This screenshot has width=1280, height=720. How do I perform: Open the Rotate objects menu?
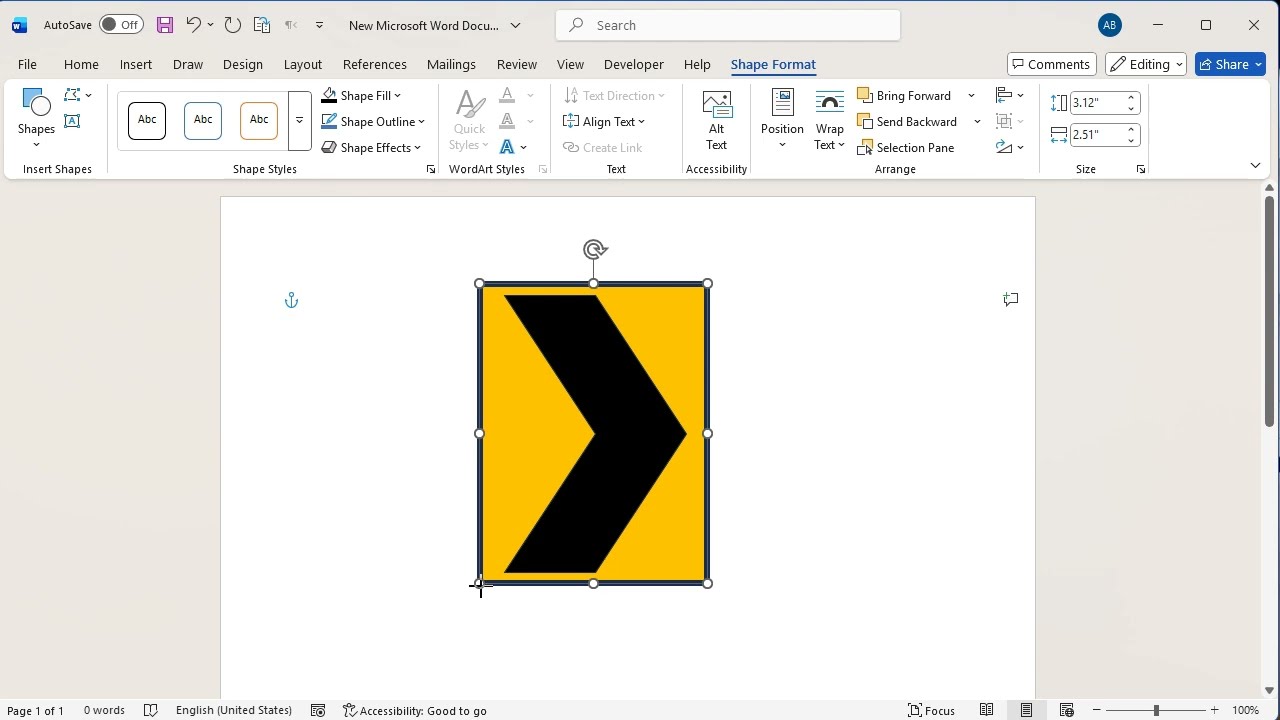(1010, 147)
